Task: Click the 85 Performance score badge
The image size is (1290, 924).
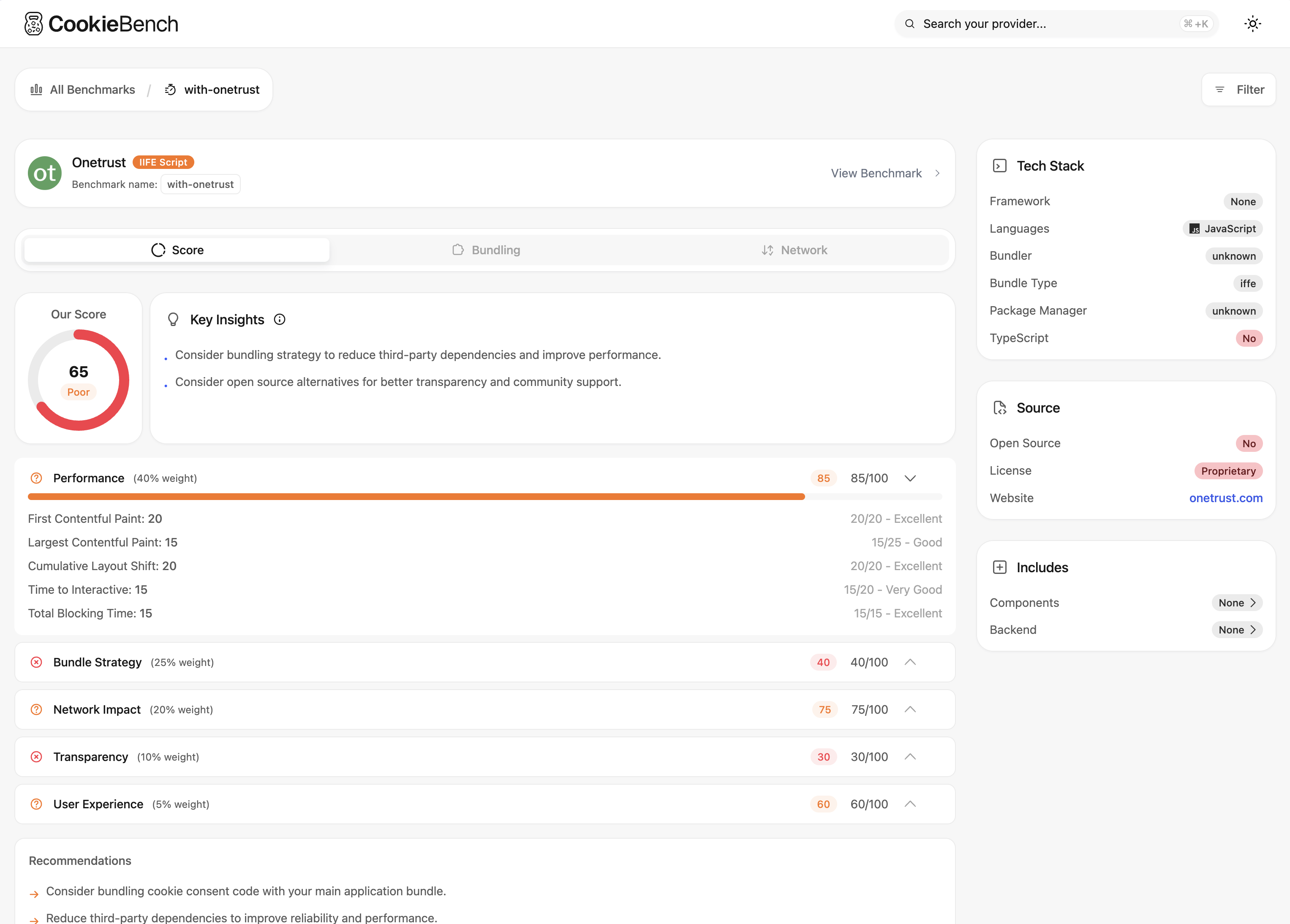Action: (x=823, y=478)
